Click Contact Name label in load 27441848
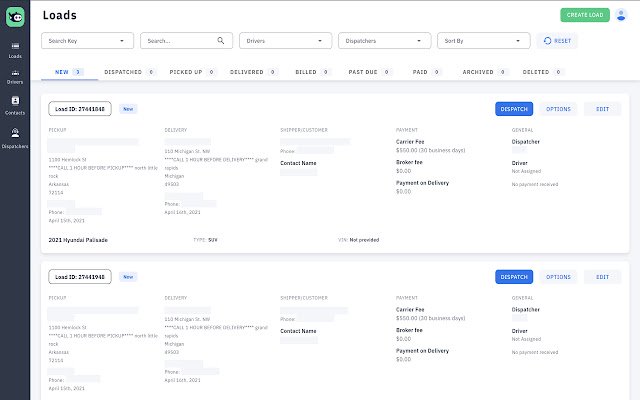The height and width of the screenshot is (400, 640). pyautogui.click(x=298, y=163)
